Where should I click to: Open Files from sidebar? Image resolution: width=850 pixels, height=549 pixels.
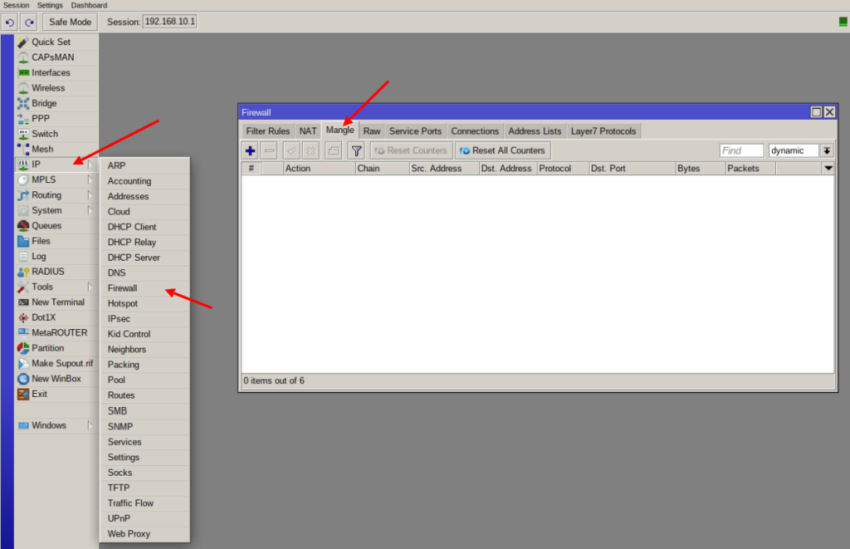pyautogui.click(x=56, y=241)
